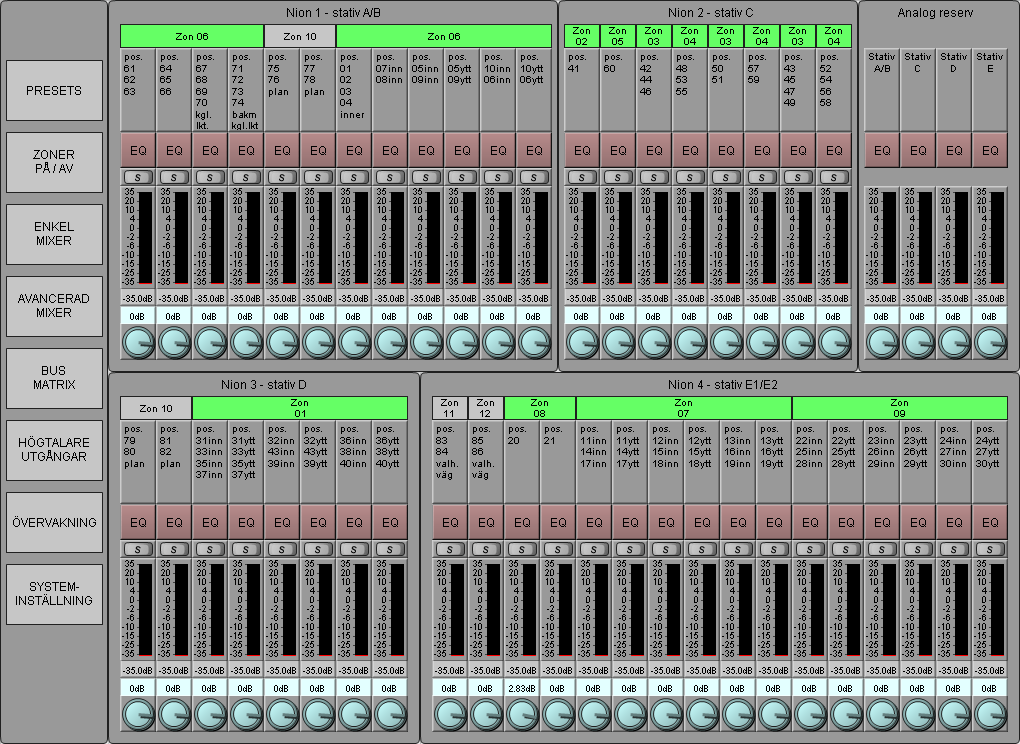This screenshot has height=744, width=1020.
Task: Toggle S button on pos. 79 80 plan channel
Action: coord(138,549)
